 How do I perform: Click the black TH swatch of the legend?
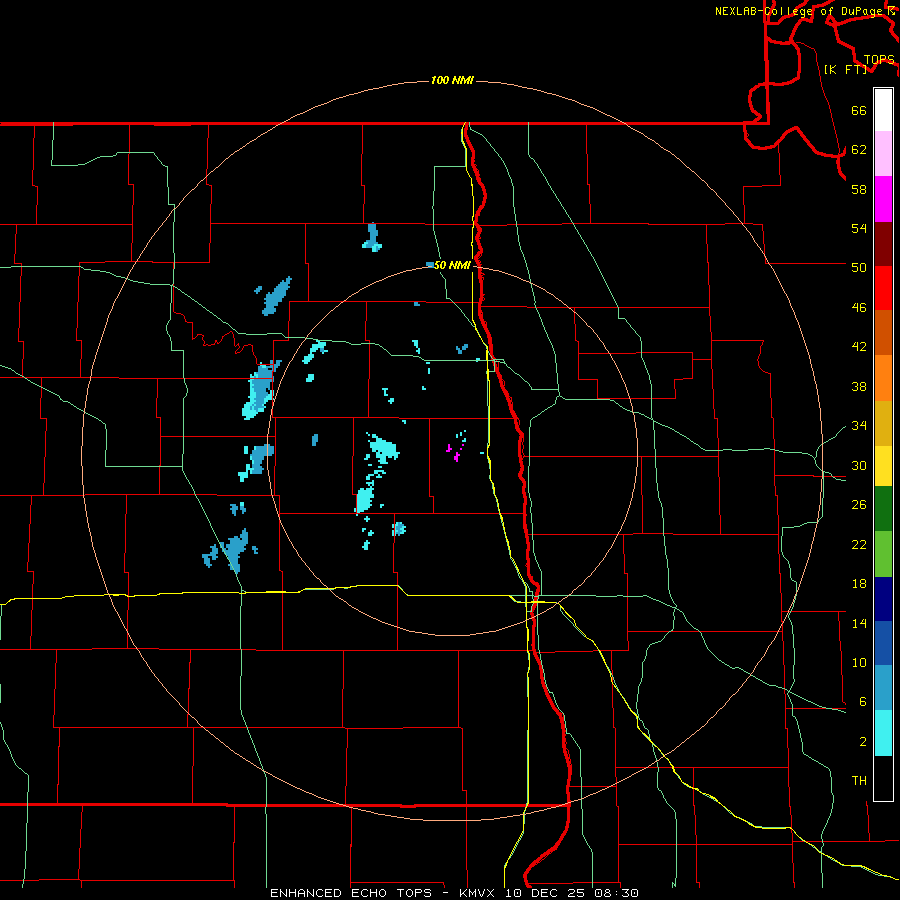(883, 778)
